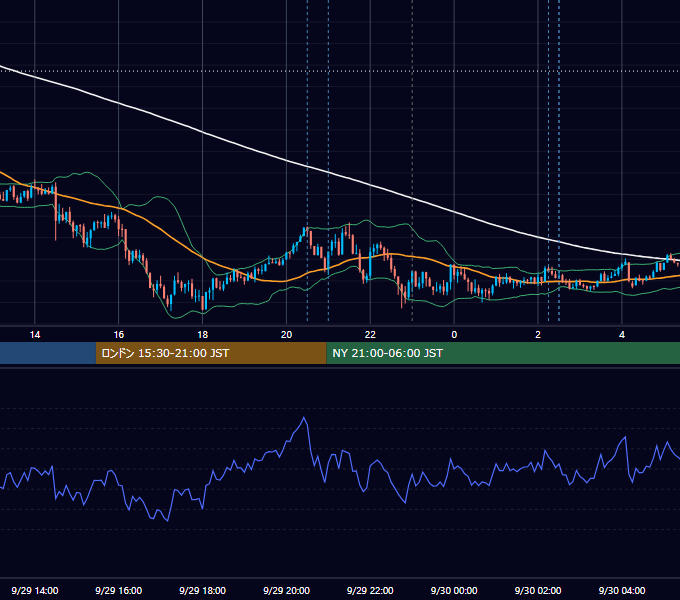
Task: Click the 9/30 02:00 date label
Action: pyautogui.click(x=538, y=590)
